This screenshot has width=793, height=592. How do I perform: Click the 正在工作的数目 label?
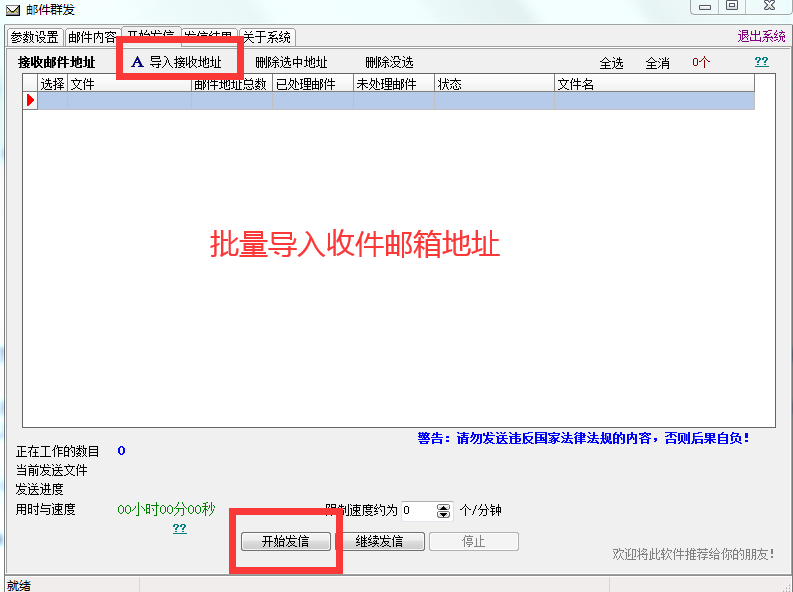(x=58, y=451)
